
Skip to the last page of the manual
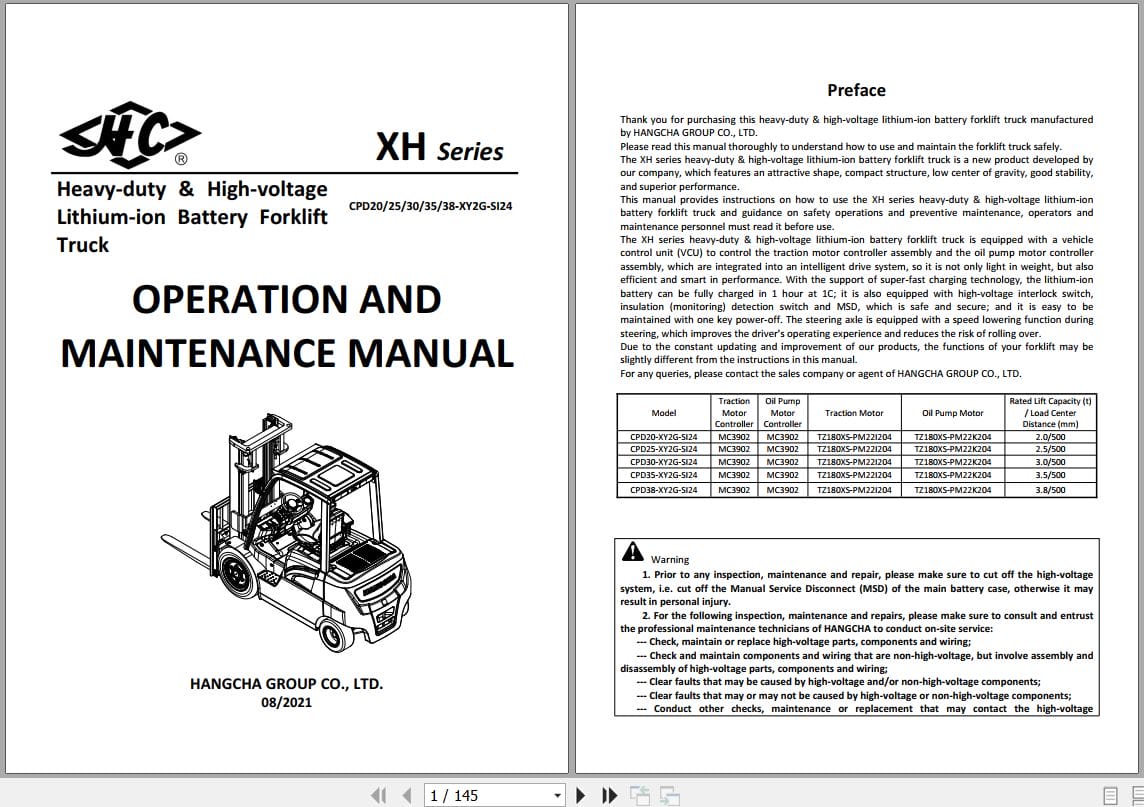click(x=610, y=794)
